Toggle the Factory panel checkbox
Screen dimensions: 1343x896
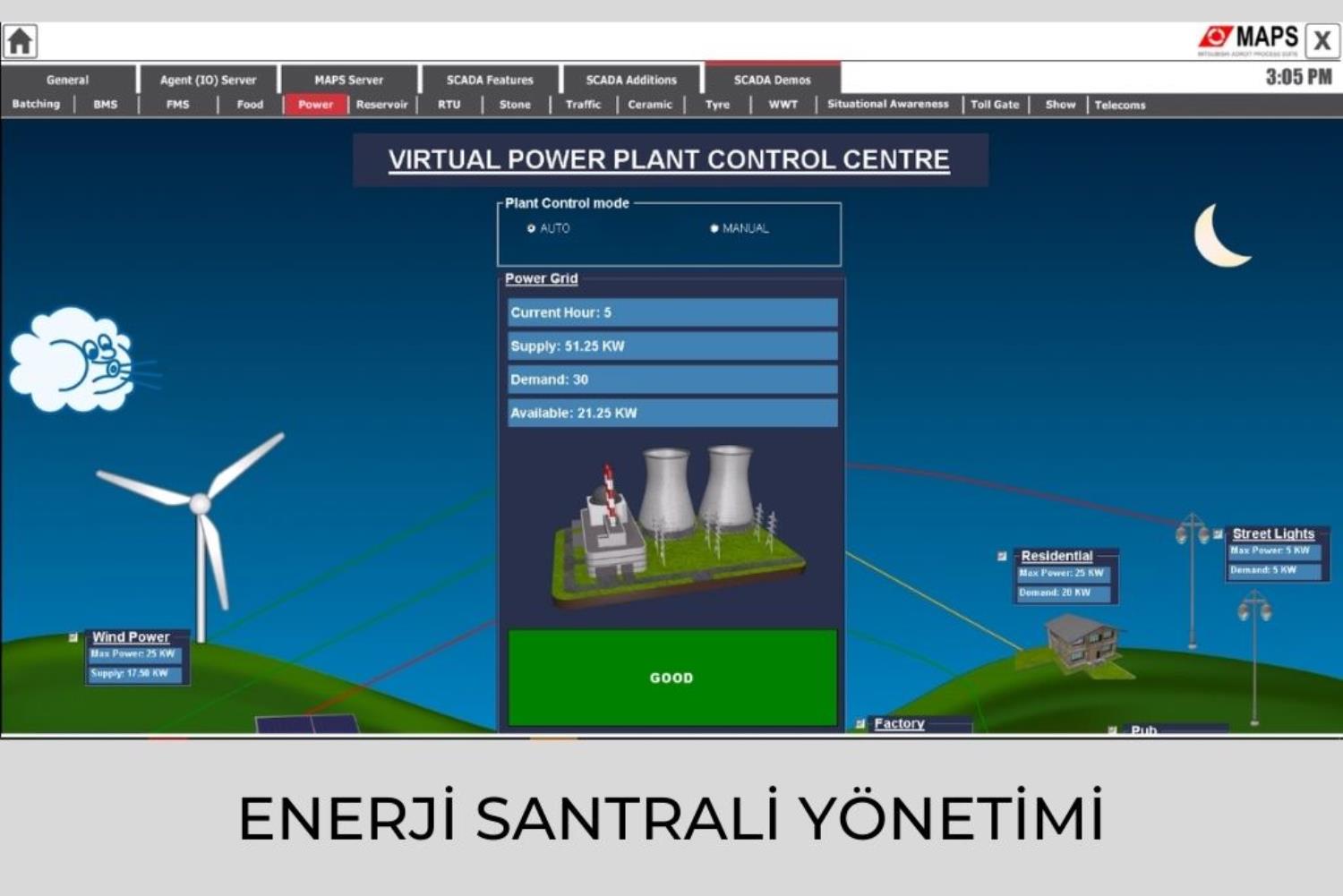[860, 723]
